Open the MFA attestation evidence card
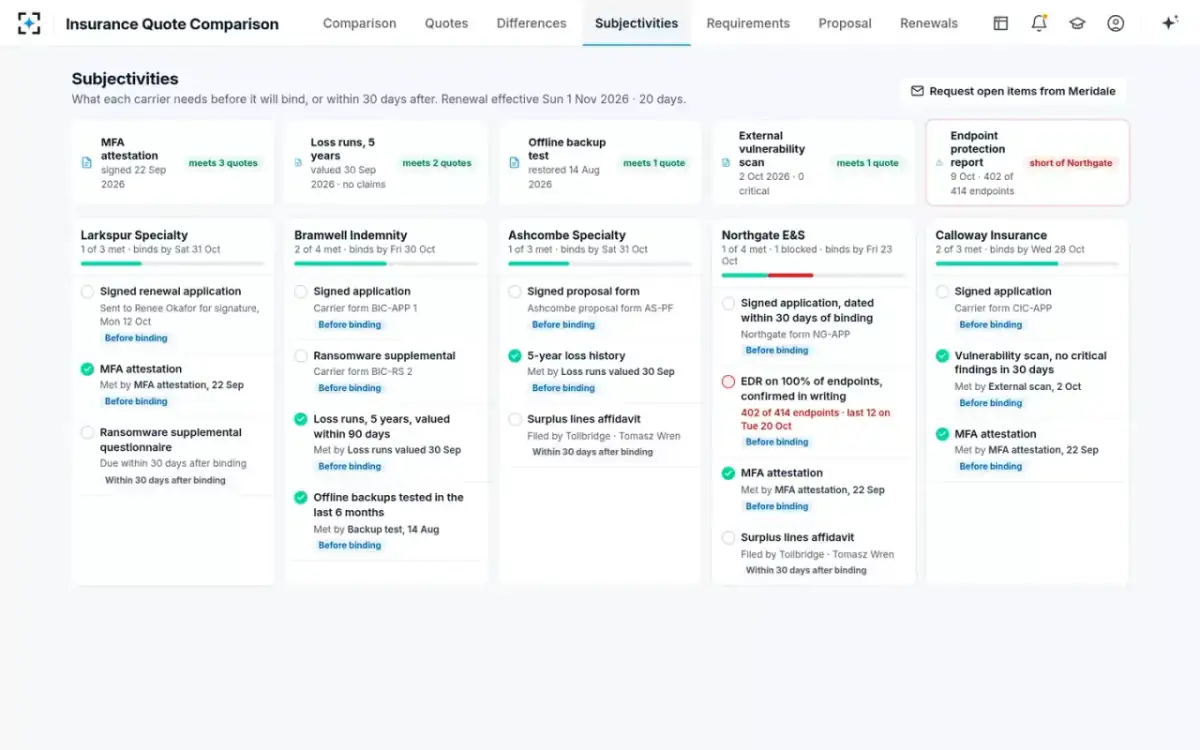This screenshot has width=1200, height=750. [173, 163]
